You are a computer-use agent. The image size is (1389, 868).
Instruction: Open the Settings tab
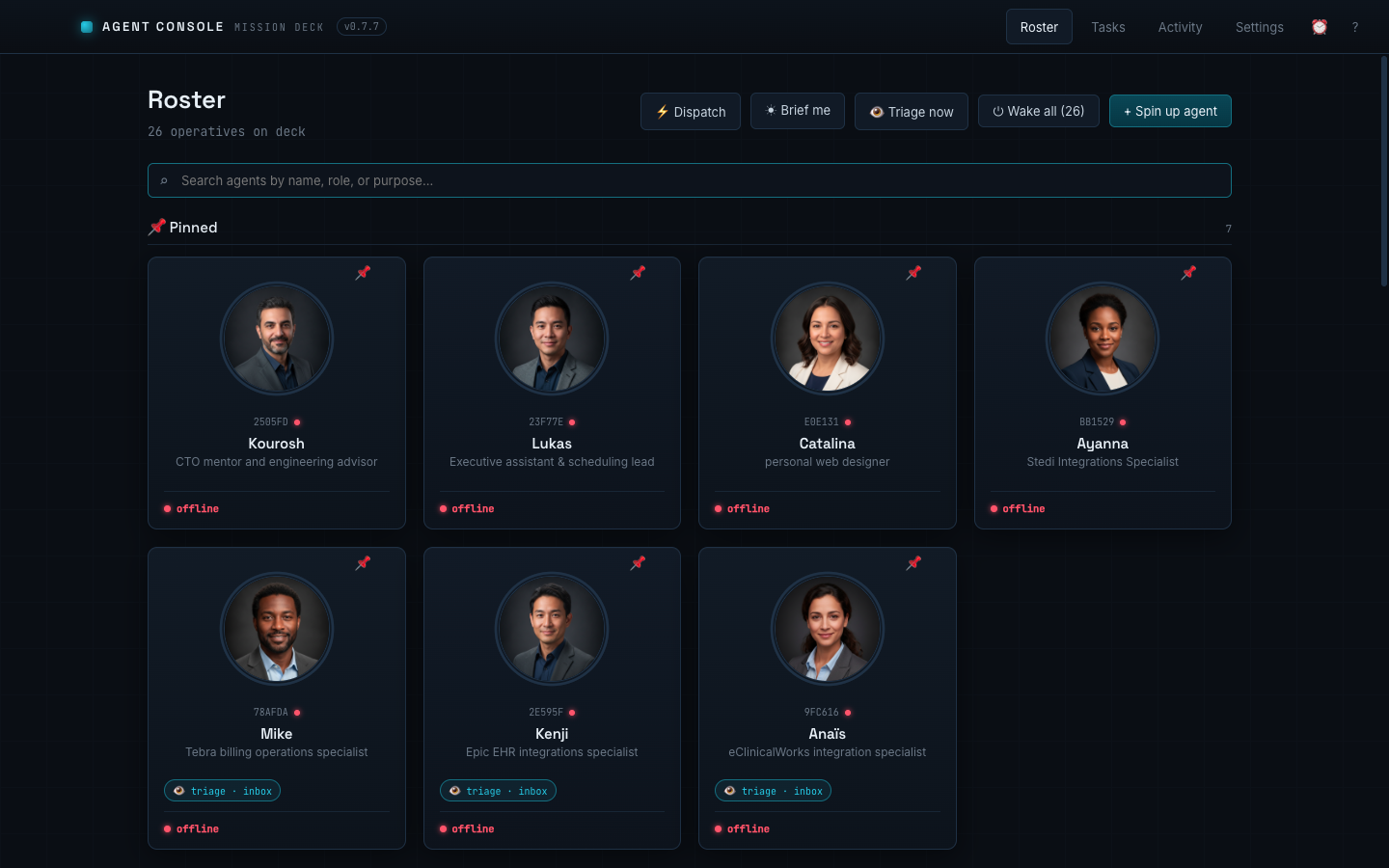click(1260, 27)
